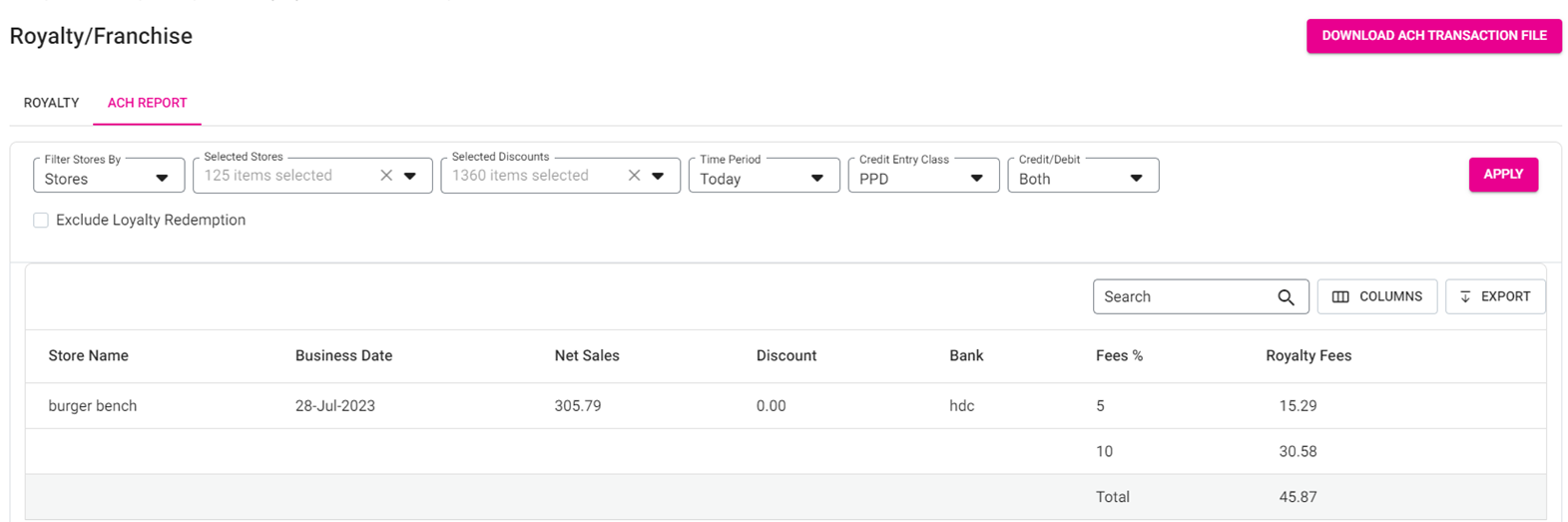Expand the Time Period dropdown
1568x522 pixels.
coord(764,179)
